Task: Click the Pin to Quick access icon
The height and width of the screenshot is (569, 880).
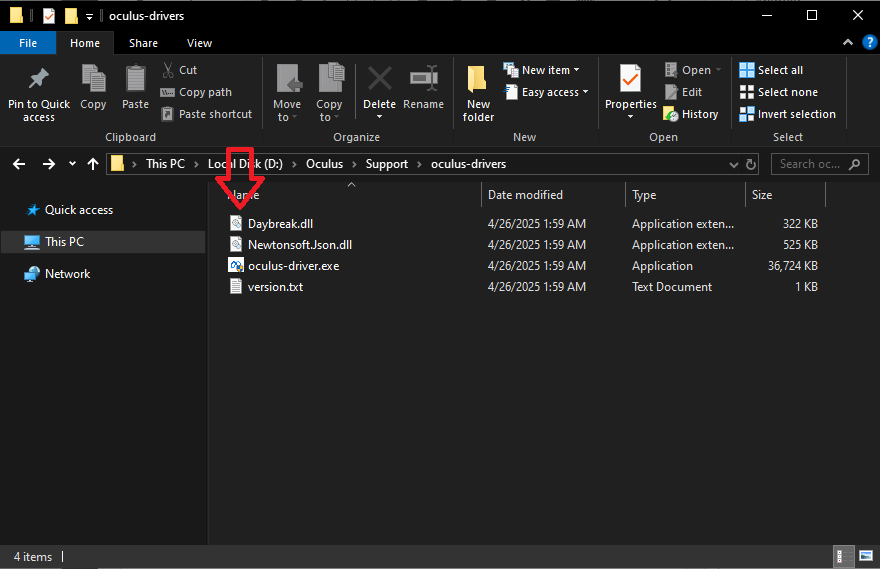Action: [39, 79]
